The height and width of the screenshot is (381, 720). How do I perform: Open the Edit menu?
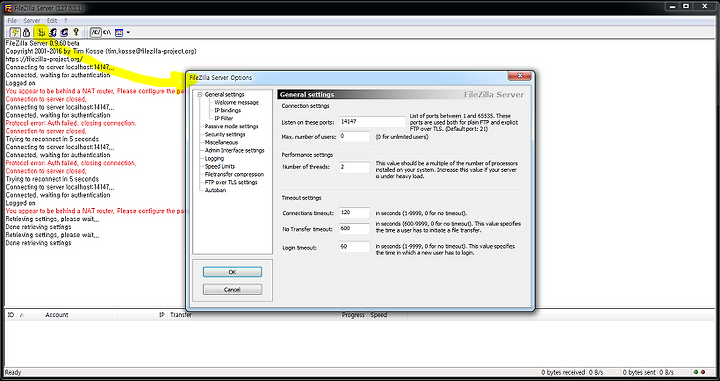tap(52, 21)
